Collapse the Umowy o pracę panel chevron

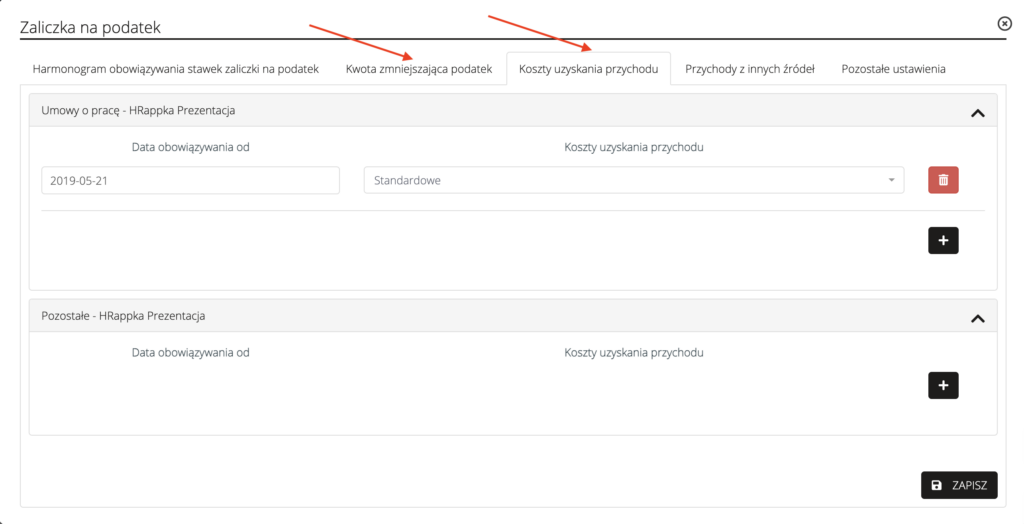[x=977, y=113]
